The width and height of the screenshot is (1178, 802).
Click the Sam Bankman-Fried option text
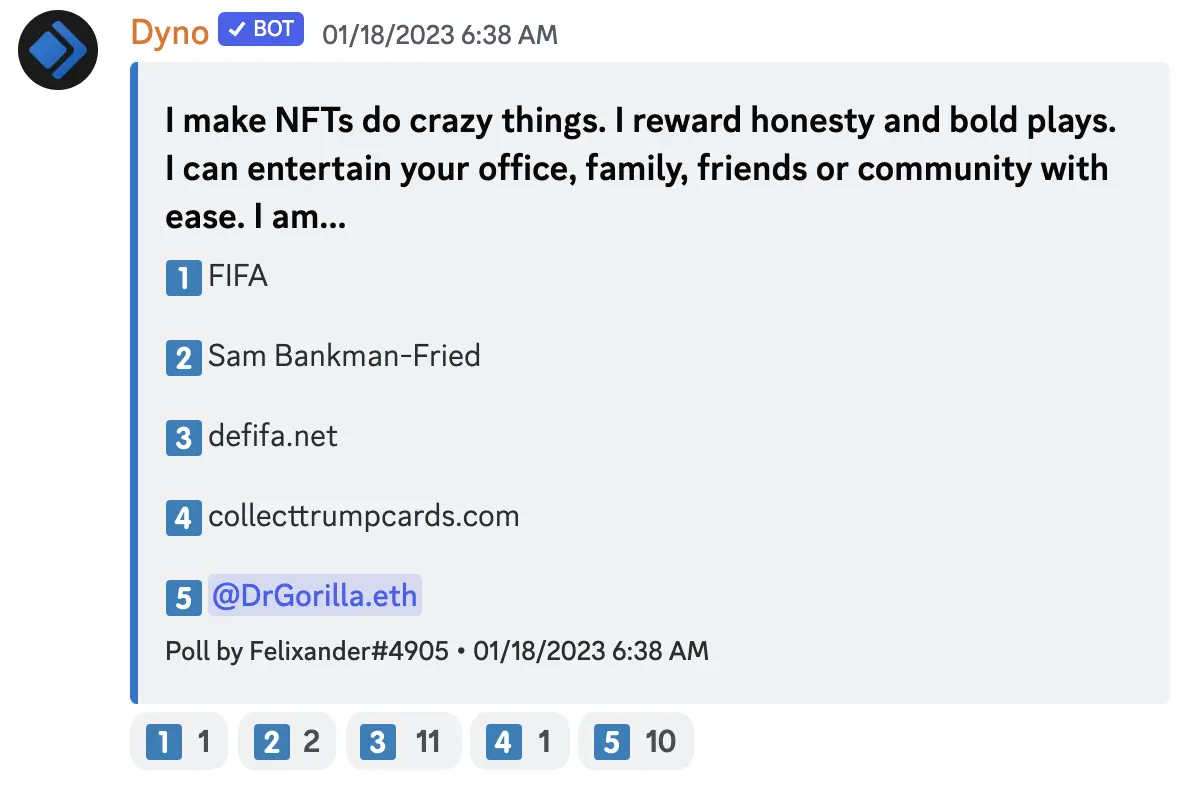coord(344,355)
